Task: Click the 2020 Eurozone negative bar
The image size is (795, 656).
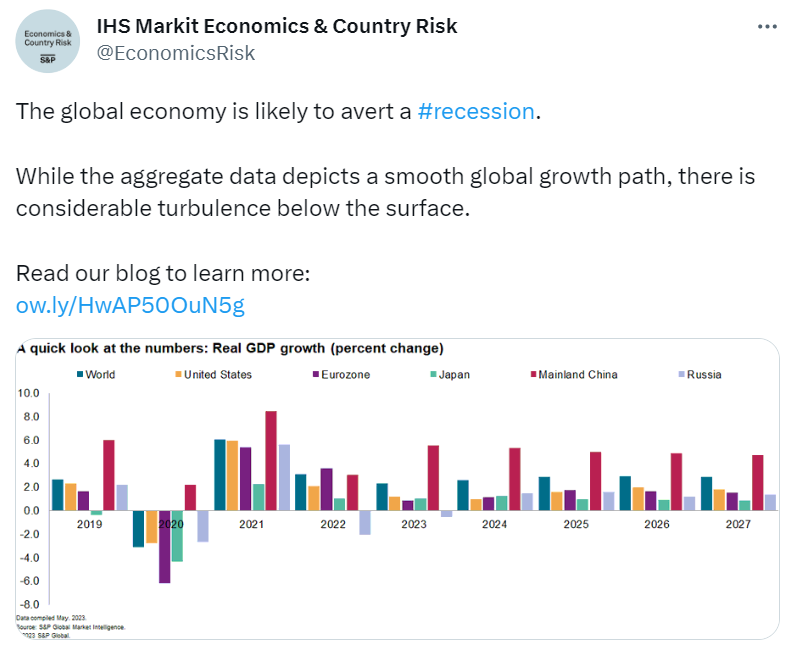Action: tap(164, 546)
